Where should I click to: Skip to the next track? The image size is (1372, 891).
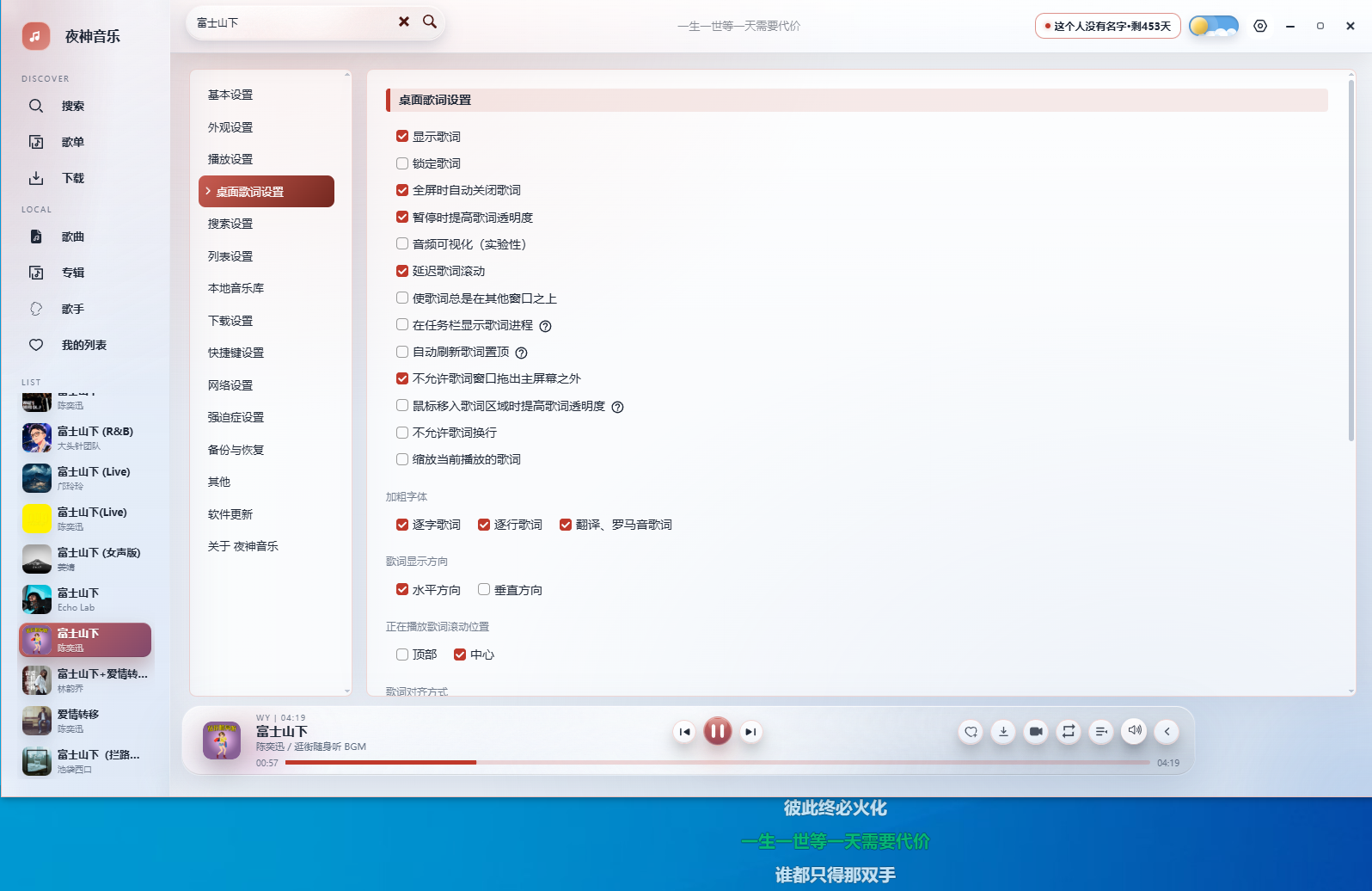coord(750,732)
